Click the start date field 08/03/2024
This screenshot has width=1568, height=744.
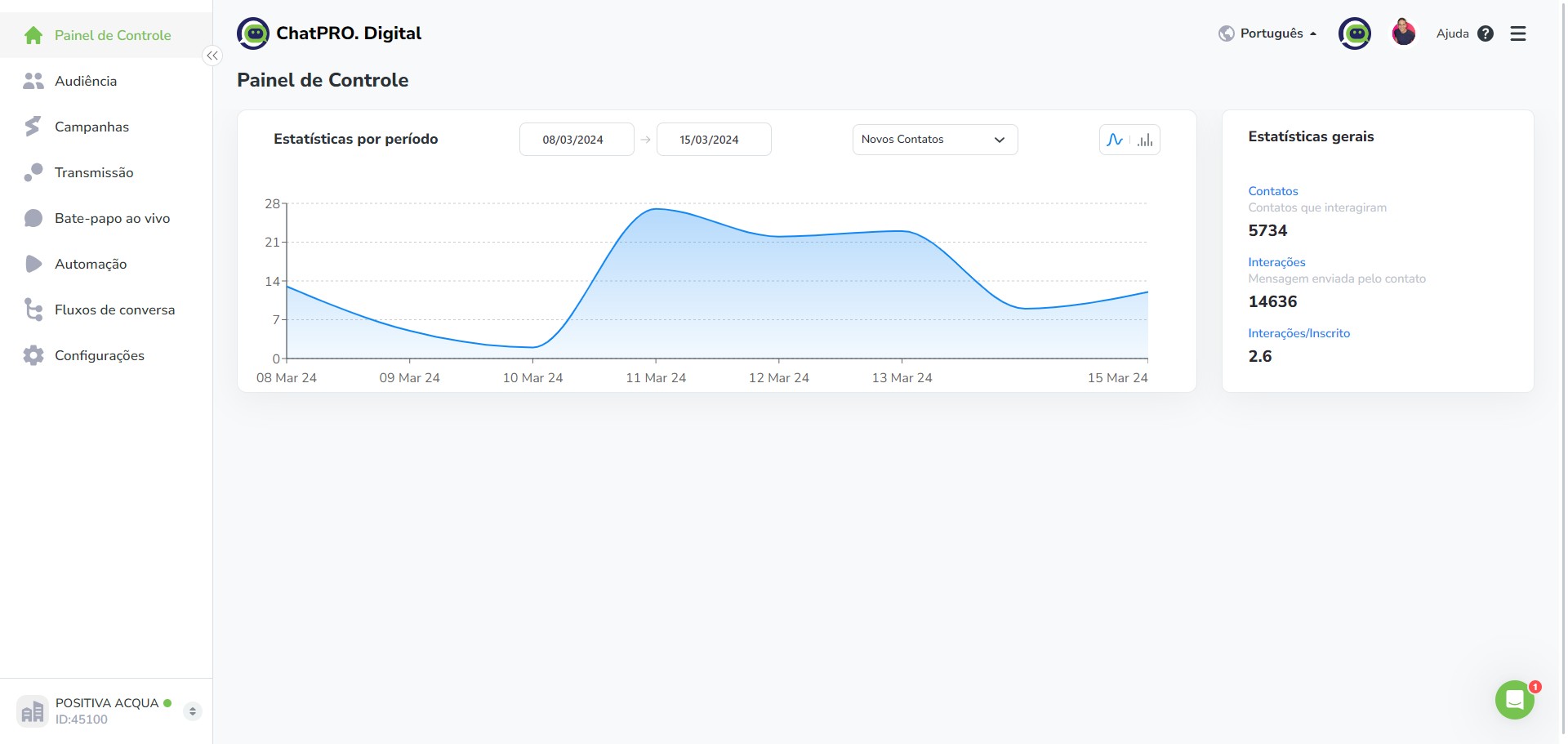577,139
